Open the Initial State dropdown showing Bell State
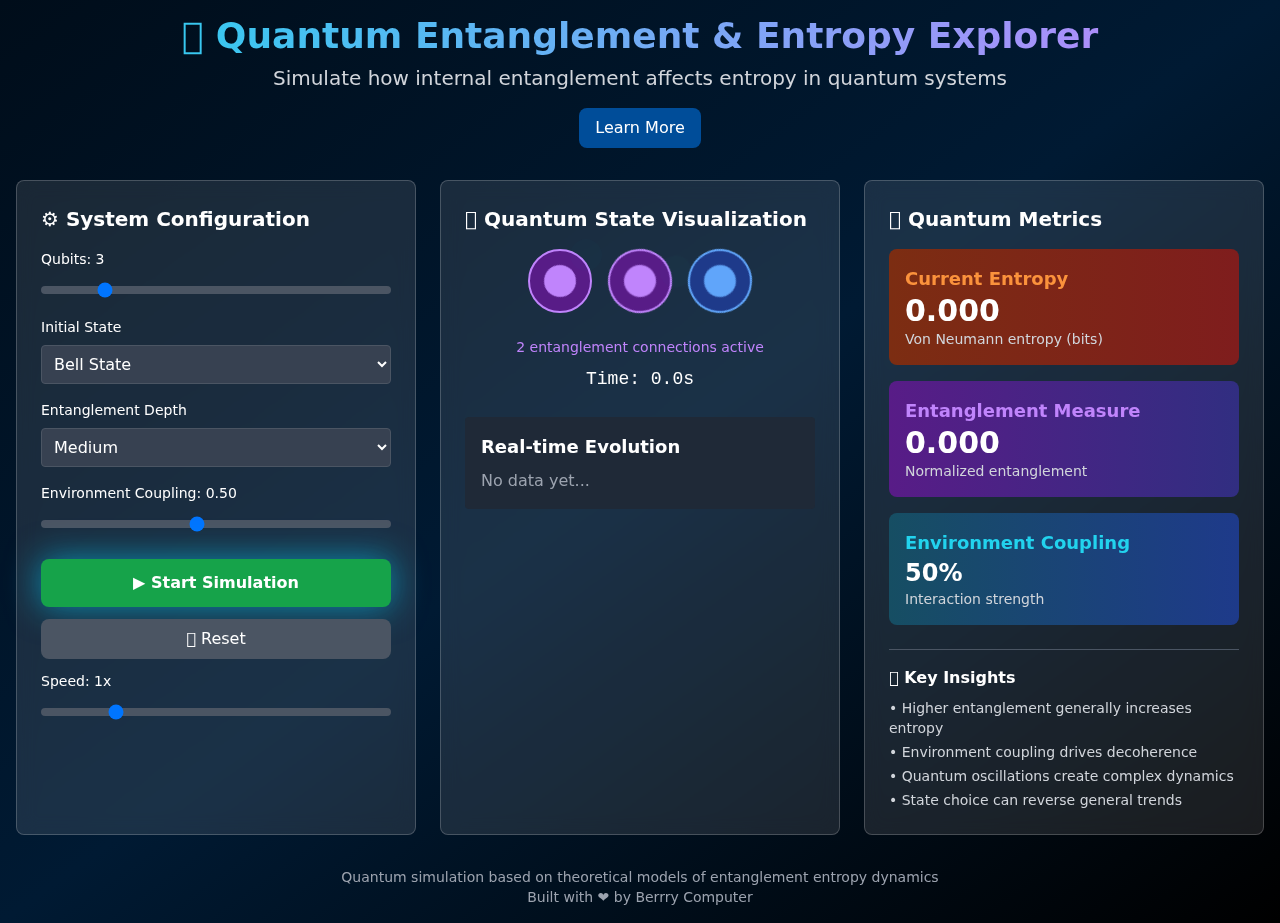The image size is (1280, 923). pyautogui.click(x=216, y=364)
